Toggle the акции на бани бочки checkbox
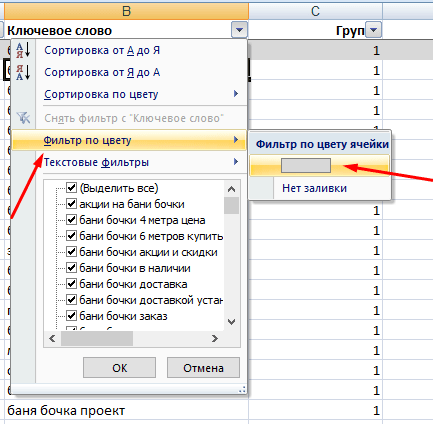This screenshot has width=433, height=424. pos(72,204)
